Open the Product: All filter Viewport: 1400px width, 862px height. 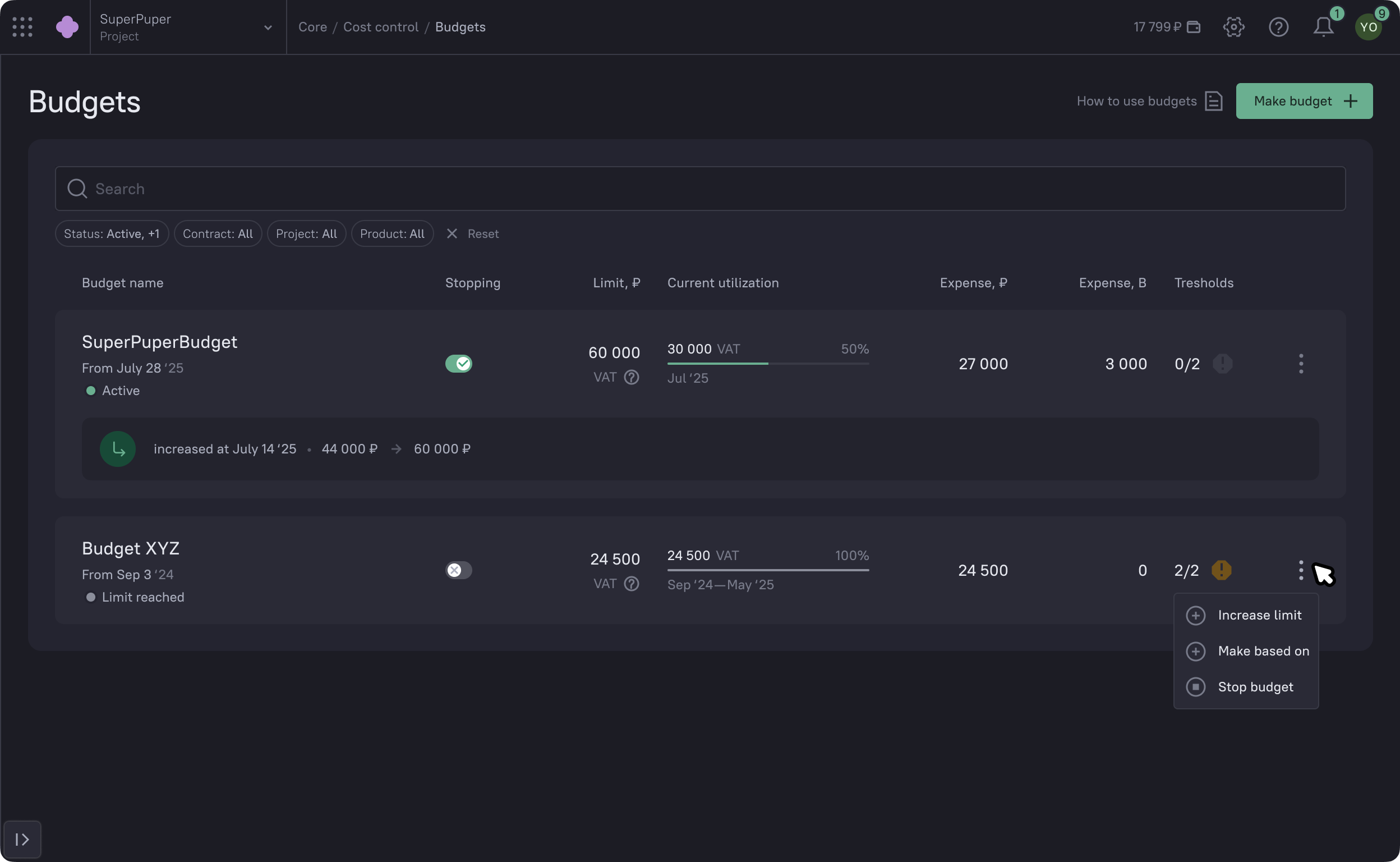[392, 233]
